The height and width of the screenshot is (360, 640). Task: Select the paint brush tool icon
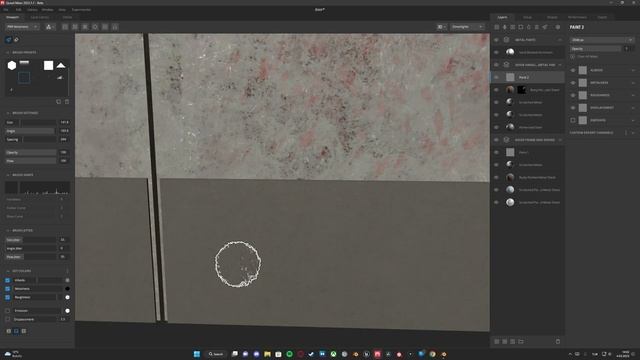pos(8,40)
